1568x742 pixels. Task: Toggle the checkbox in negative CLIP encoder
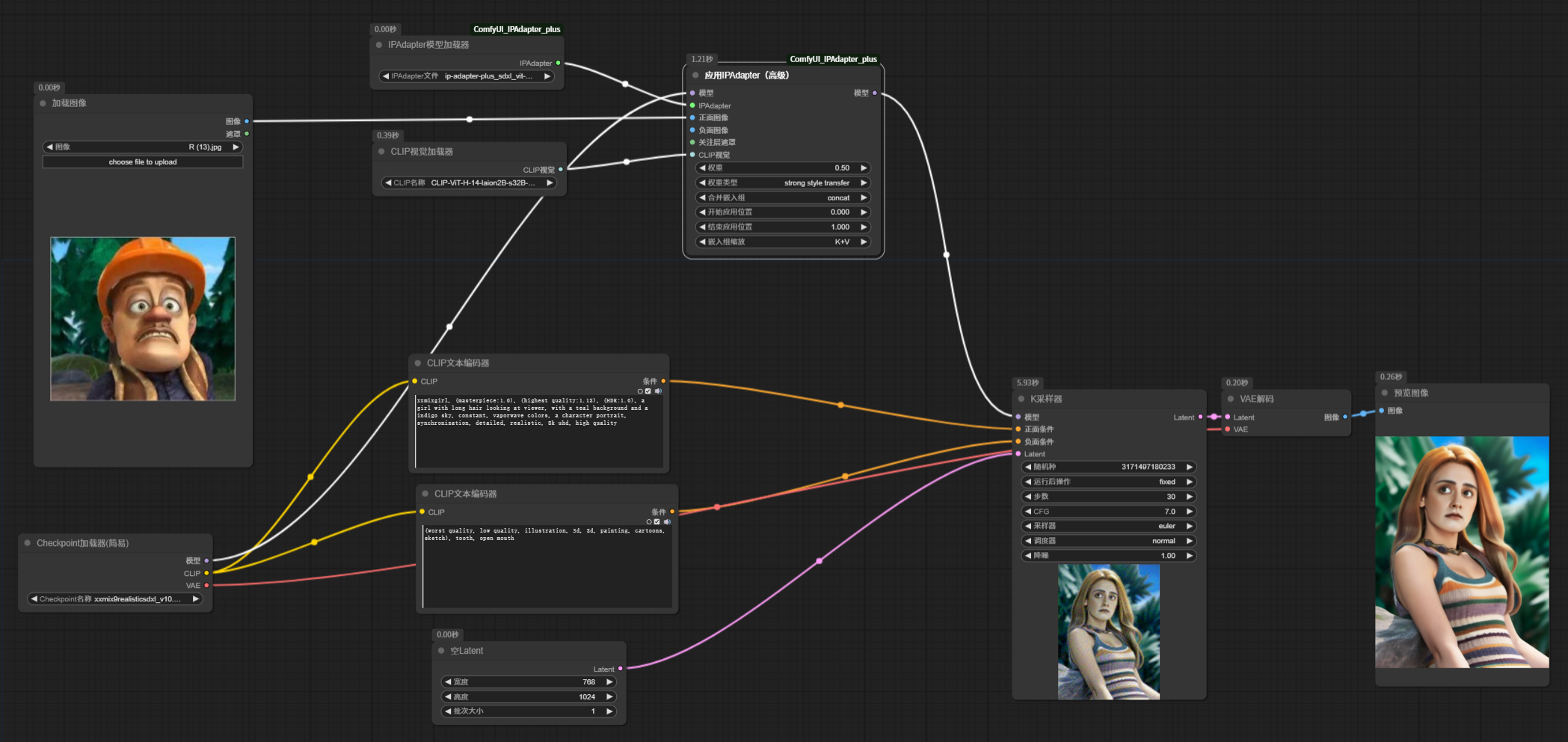point(657,522)
